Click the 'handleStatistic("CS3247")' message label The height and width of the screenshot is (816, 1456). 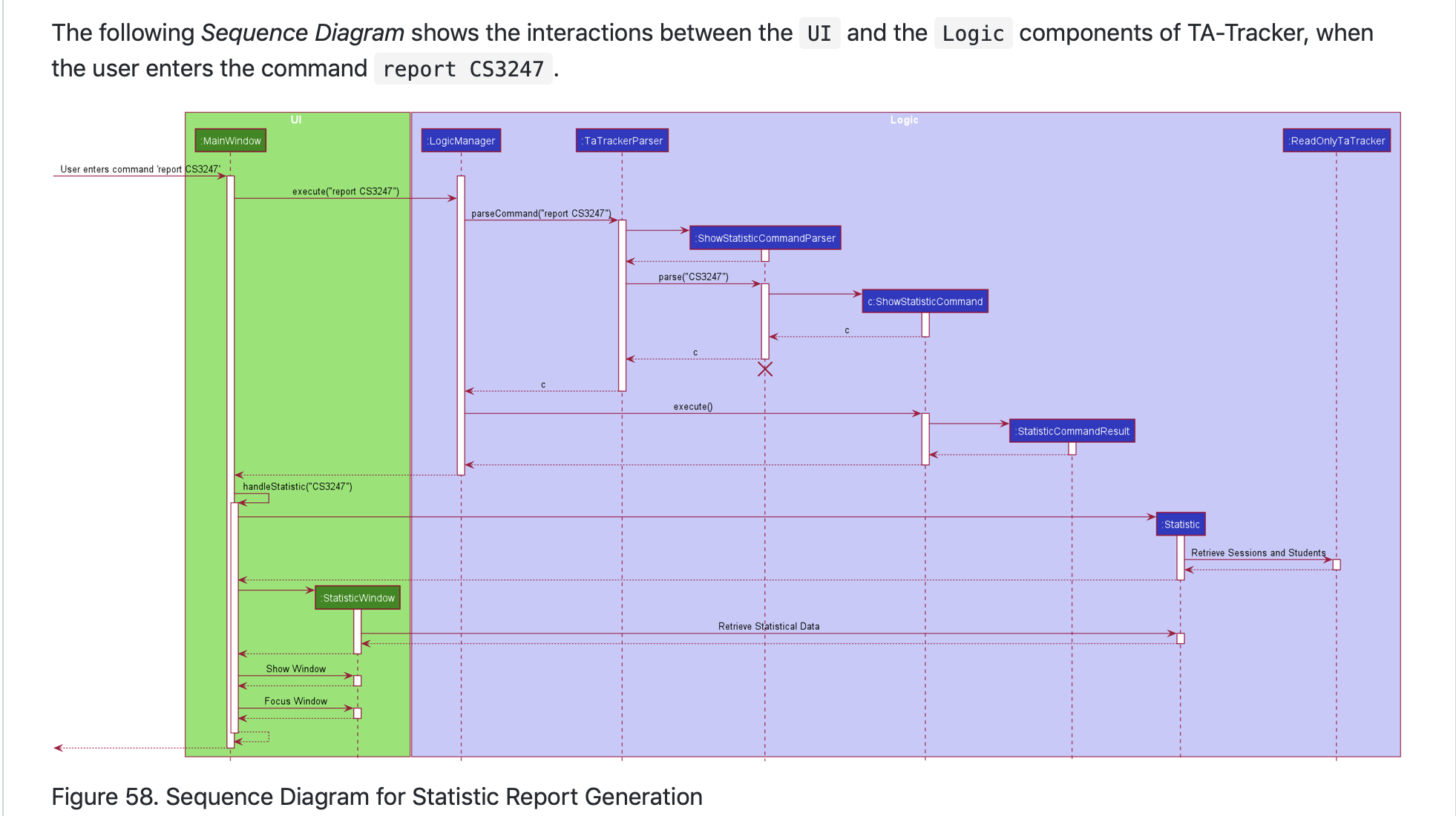point(297,487)
